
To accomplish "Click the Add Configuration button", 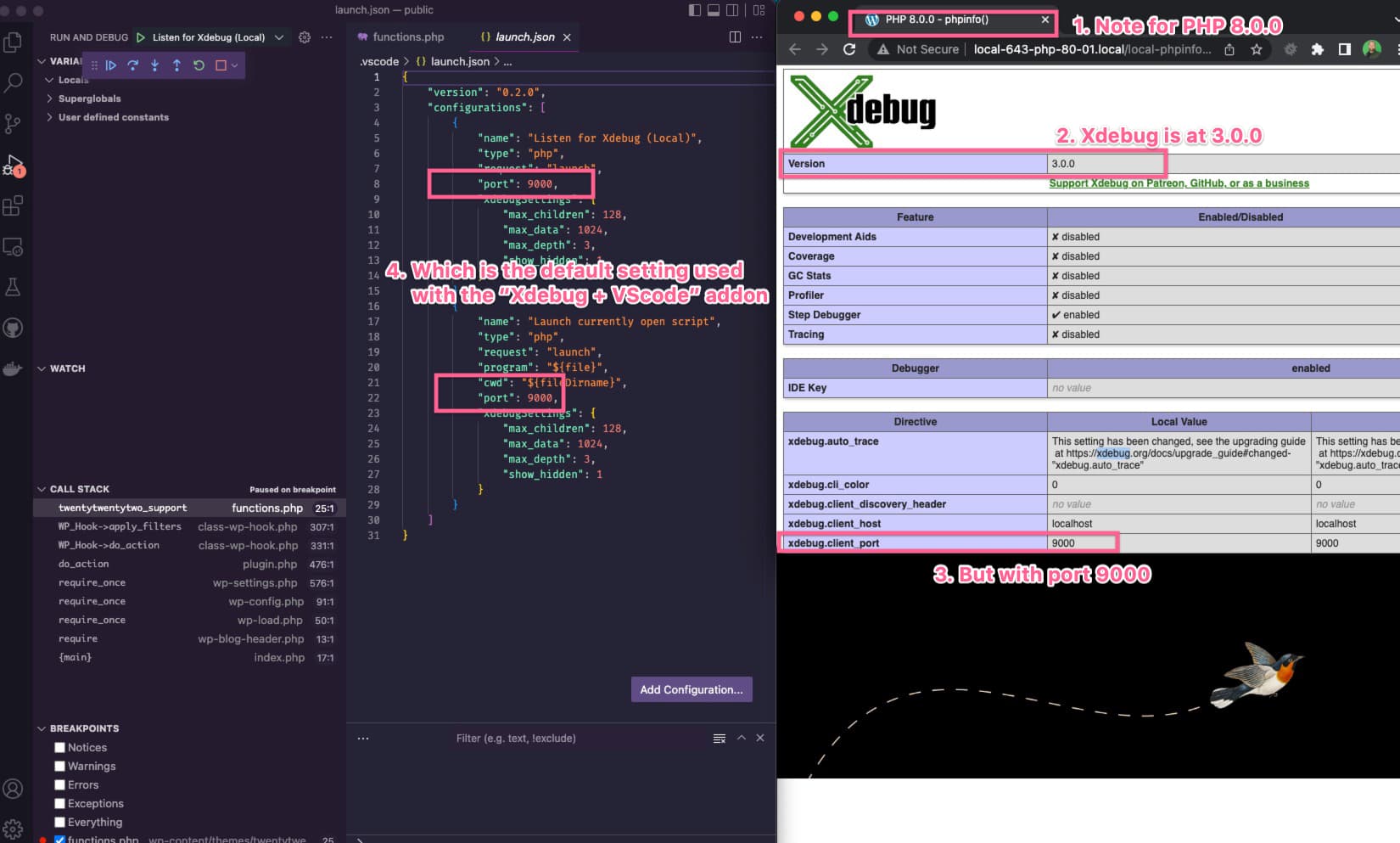I will tap(692, 689).
